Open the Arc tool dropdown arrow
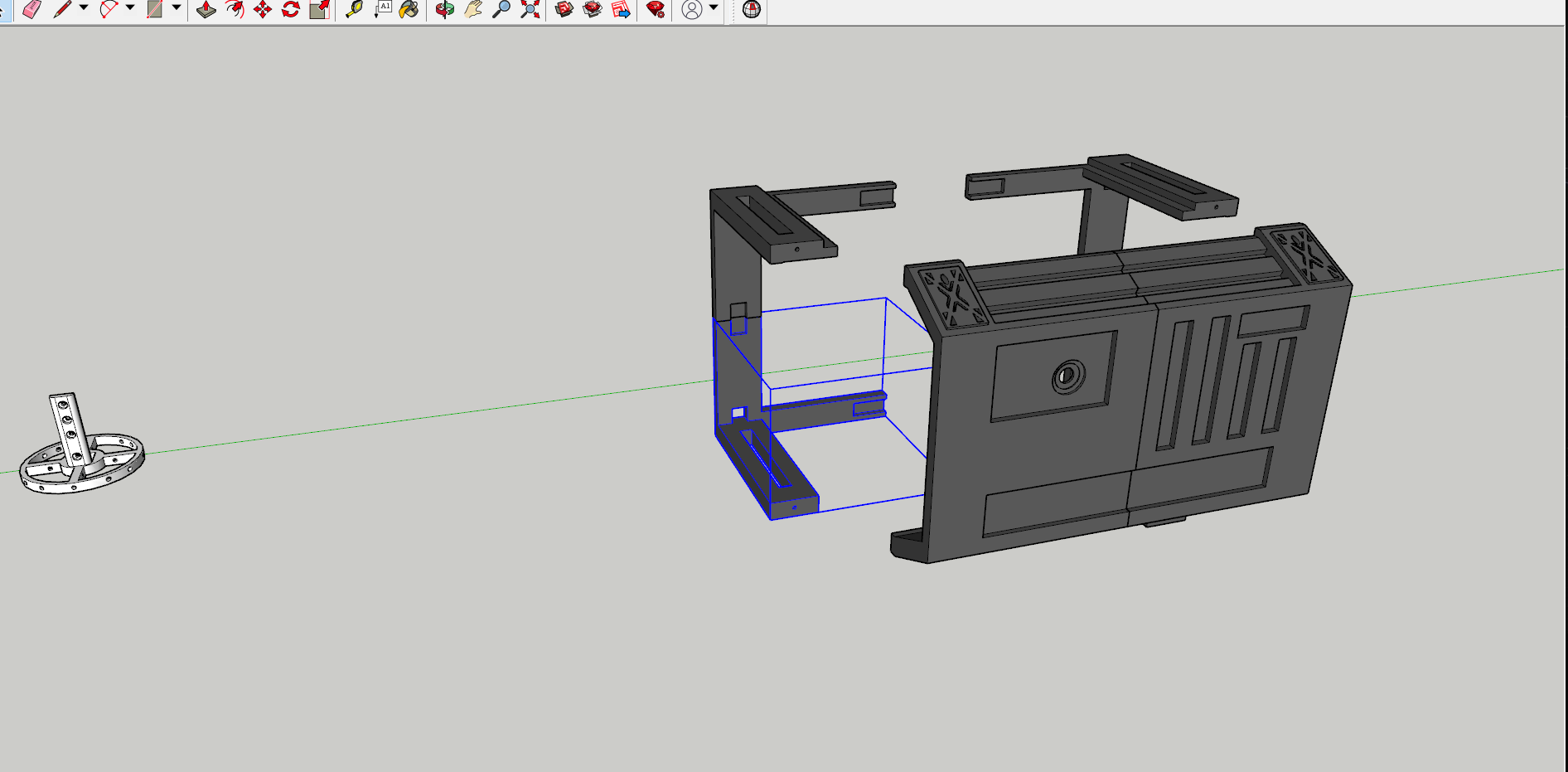The height and width of the screenshot is (772, 1568). tap(130, 7)
